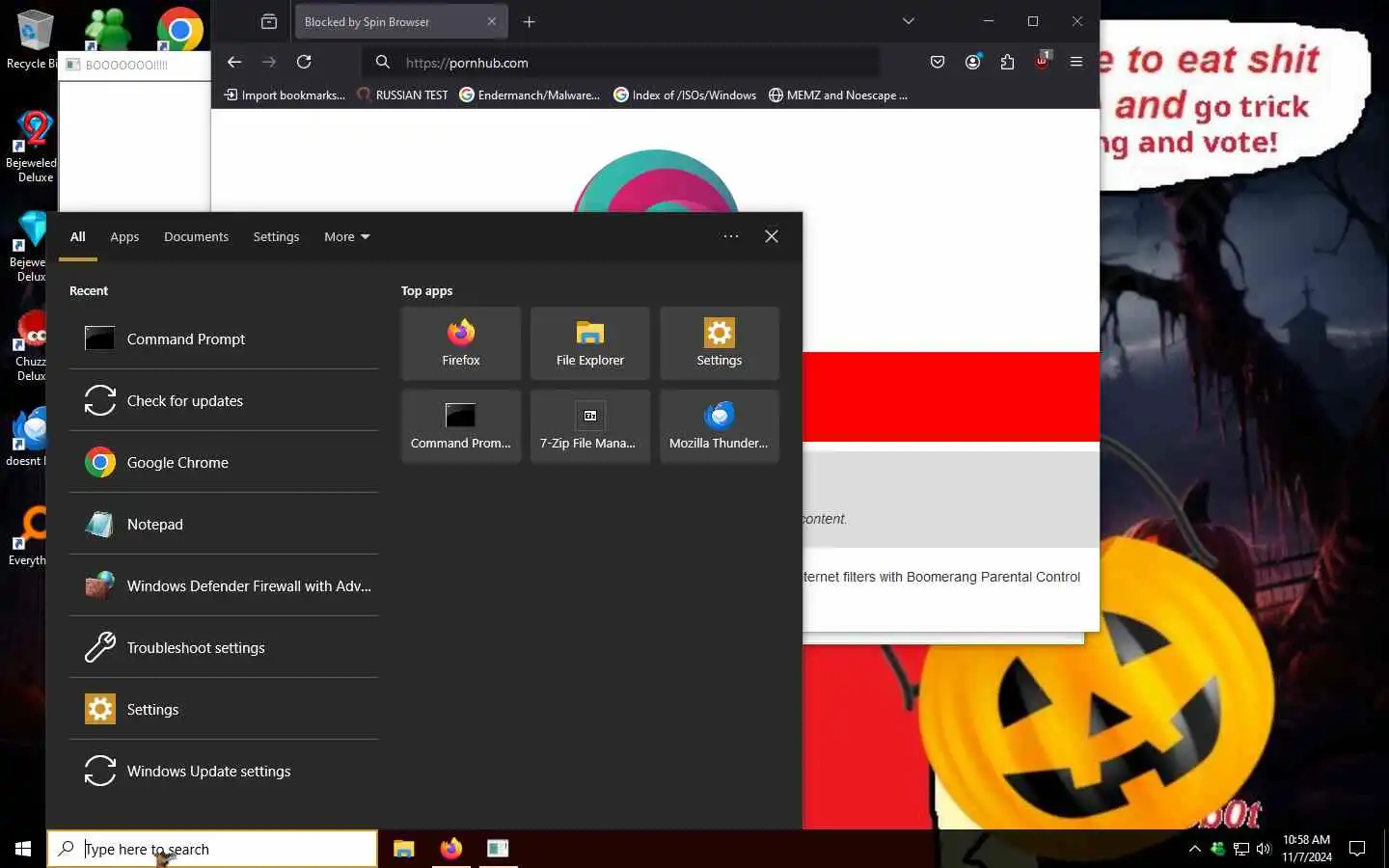Open Windows Update settings recent item
This screenshot has width=1389, height=868.
click(x=224, y=771)
